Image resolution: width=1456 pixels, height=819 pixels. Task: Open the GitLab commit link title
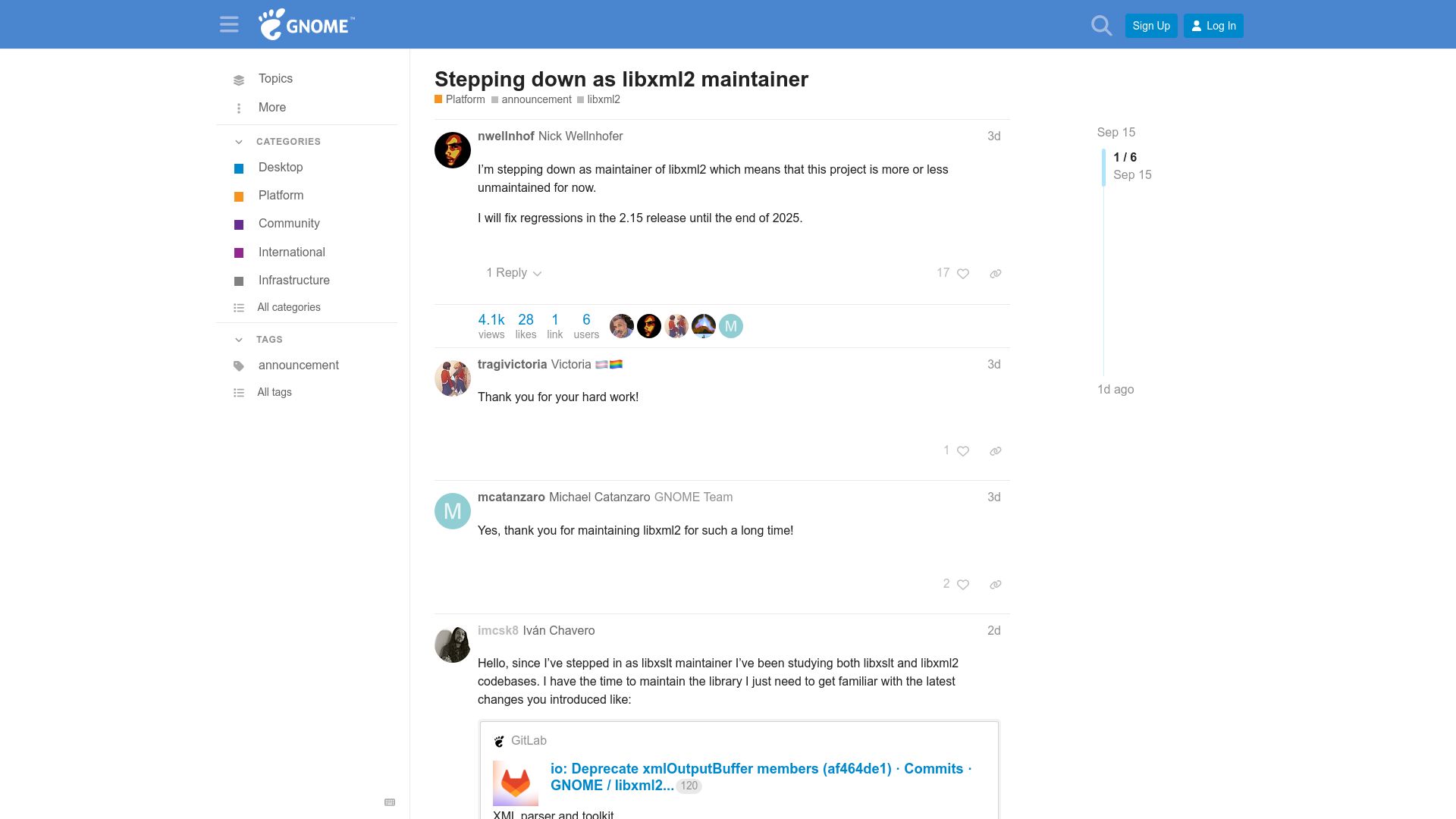pos(761,777)
